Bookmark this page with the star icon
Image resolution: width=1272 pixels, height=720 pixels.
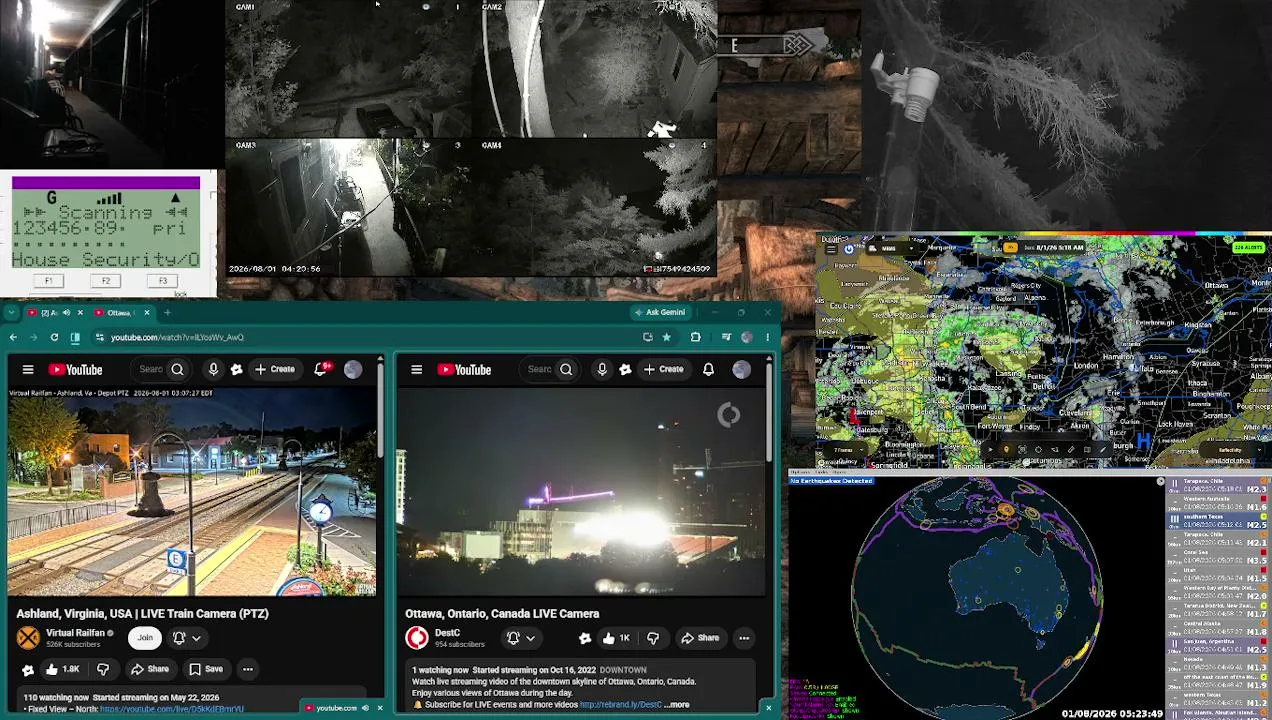coord(666,337)
